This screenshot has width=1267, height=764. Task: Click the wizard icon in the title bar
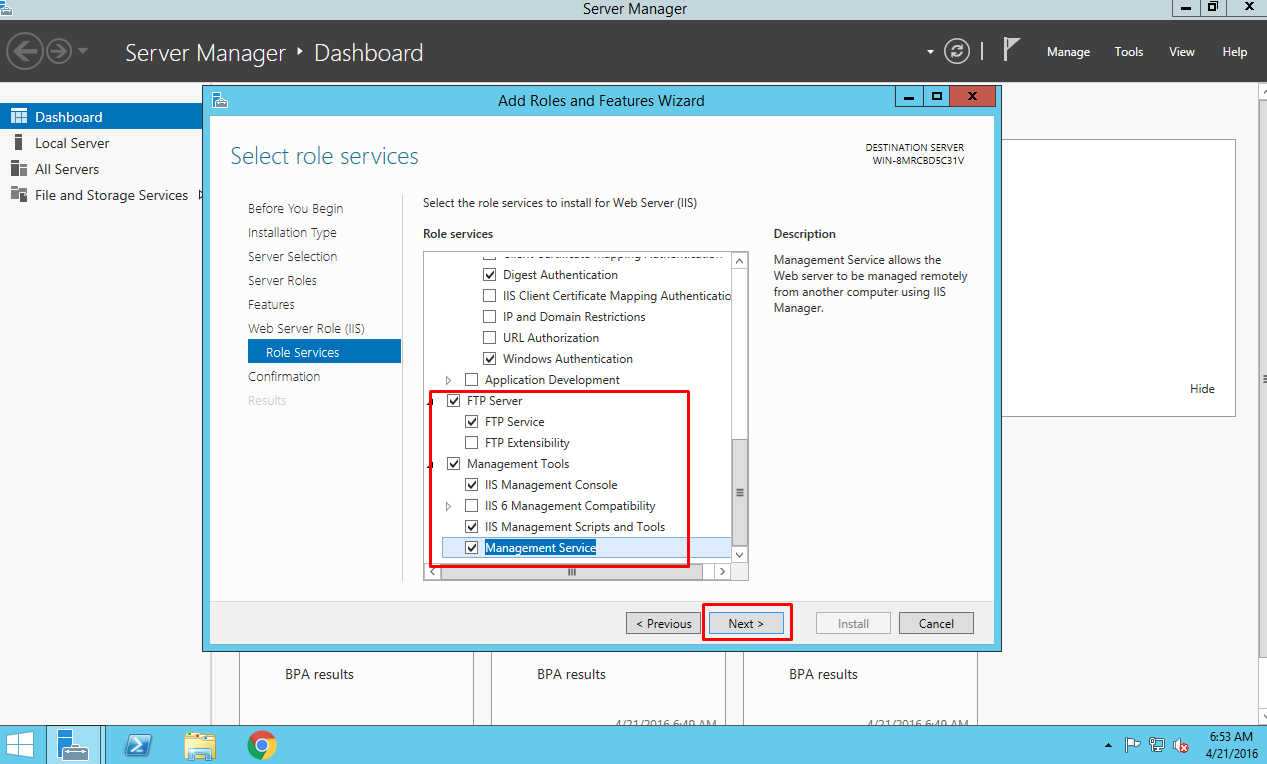(x=220, y=100)
